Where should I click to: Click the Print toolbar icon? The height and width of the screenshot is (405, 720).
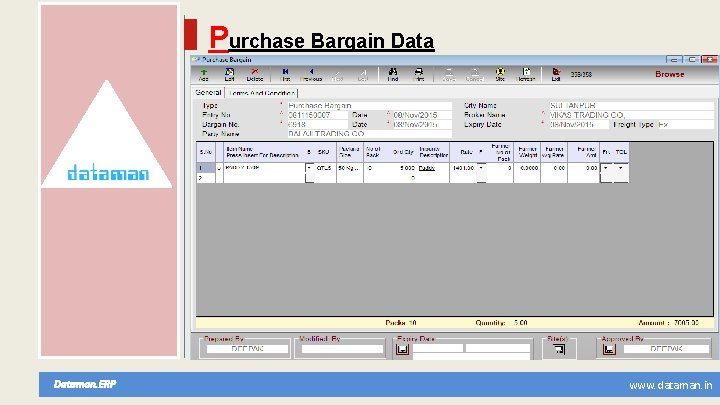[x=418, y=74]
